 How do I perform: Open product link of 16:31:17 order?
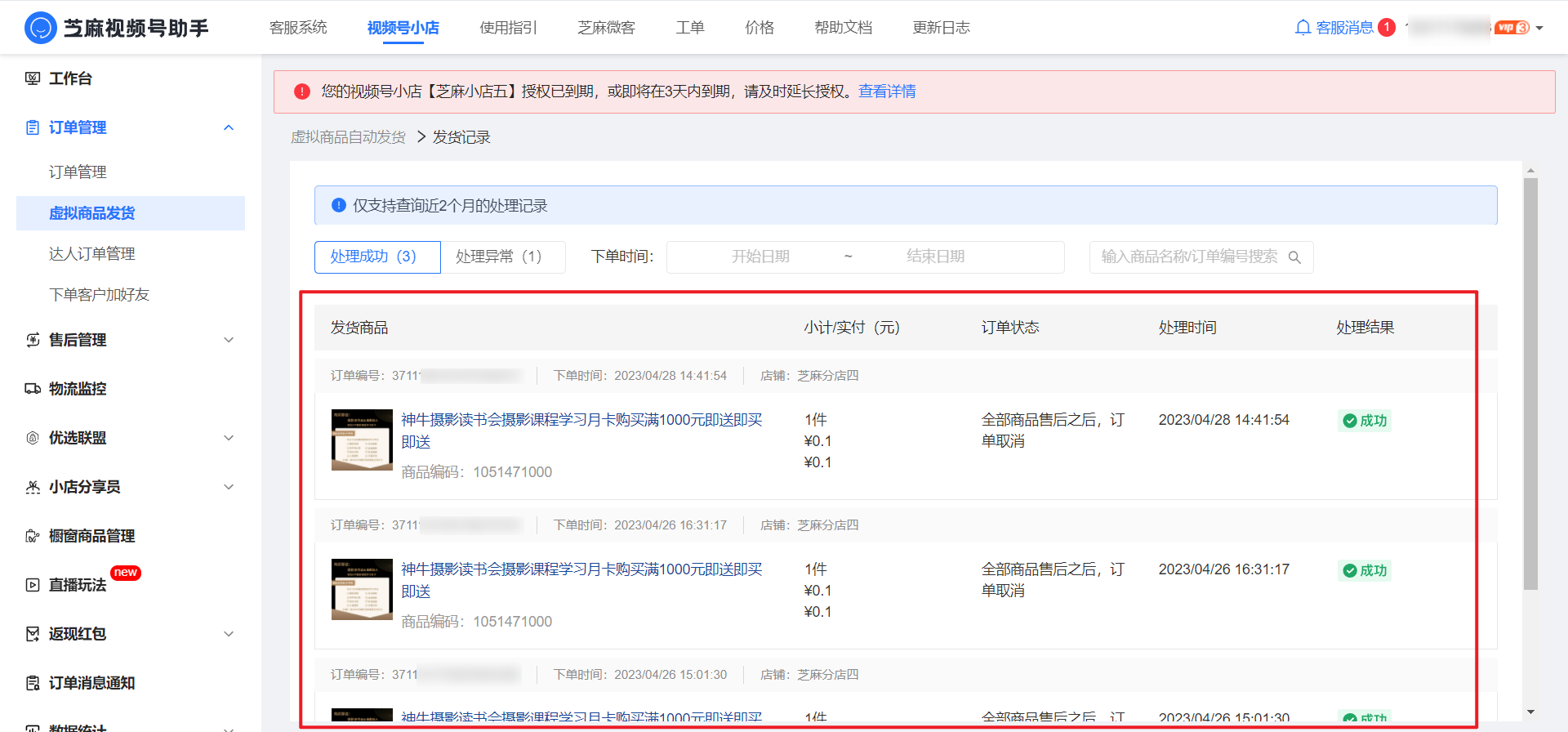point(581,580)
